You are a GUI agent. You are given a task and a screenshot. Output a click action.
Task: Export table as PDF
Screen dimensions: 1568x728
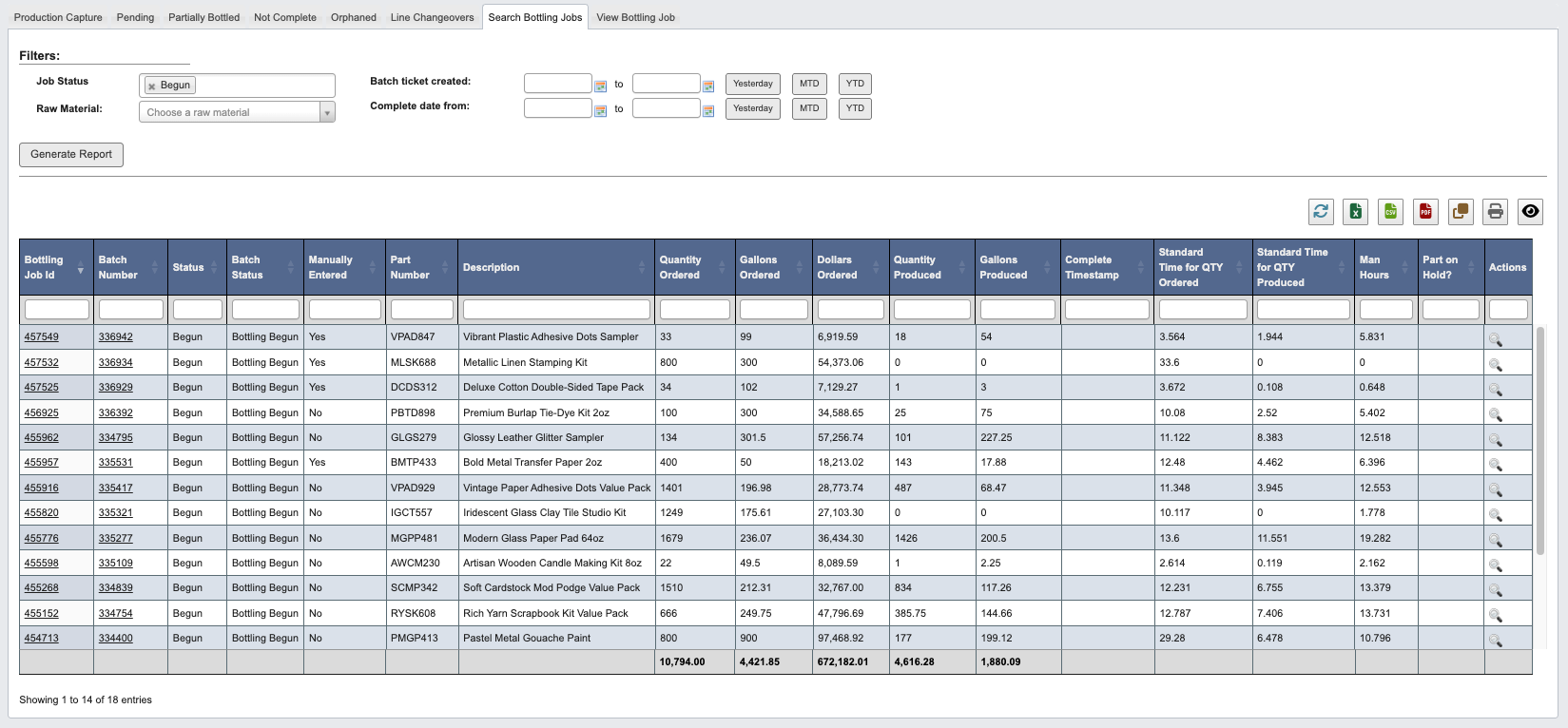tap(1425, 212)
